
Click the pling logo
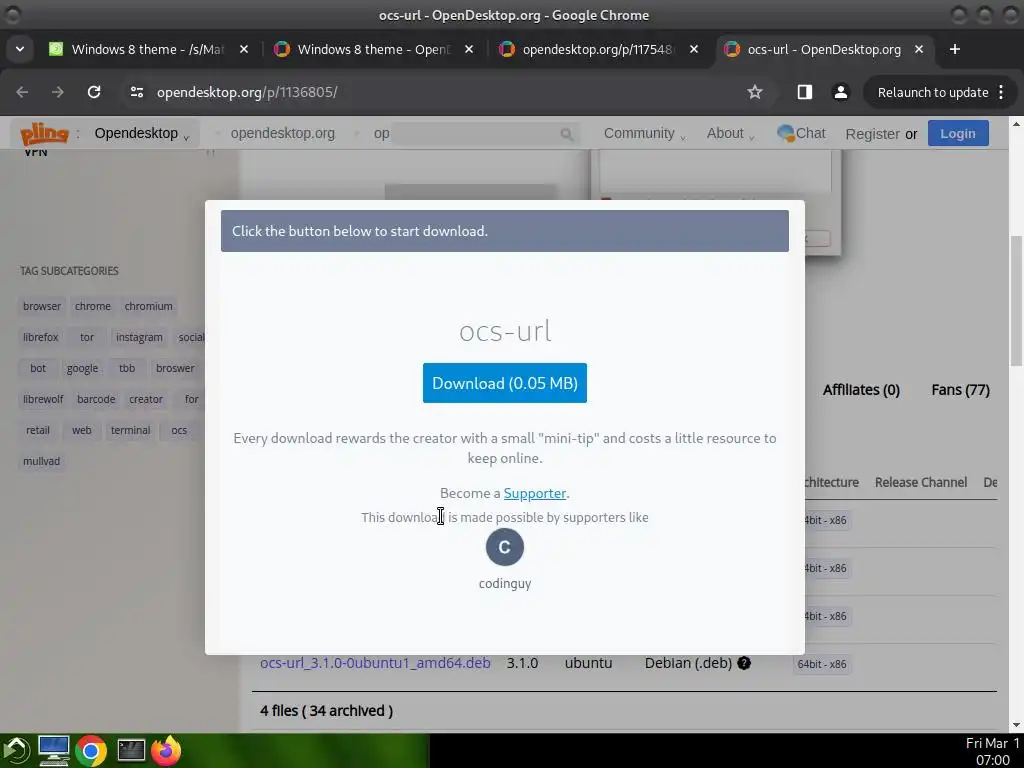point(44,133)
